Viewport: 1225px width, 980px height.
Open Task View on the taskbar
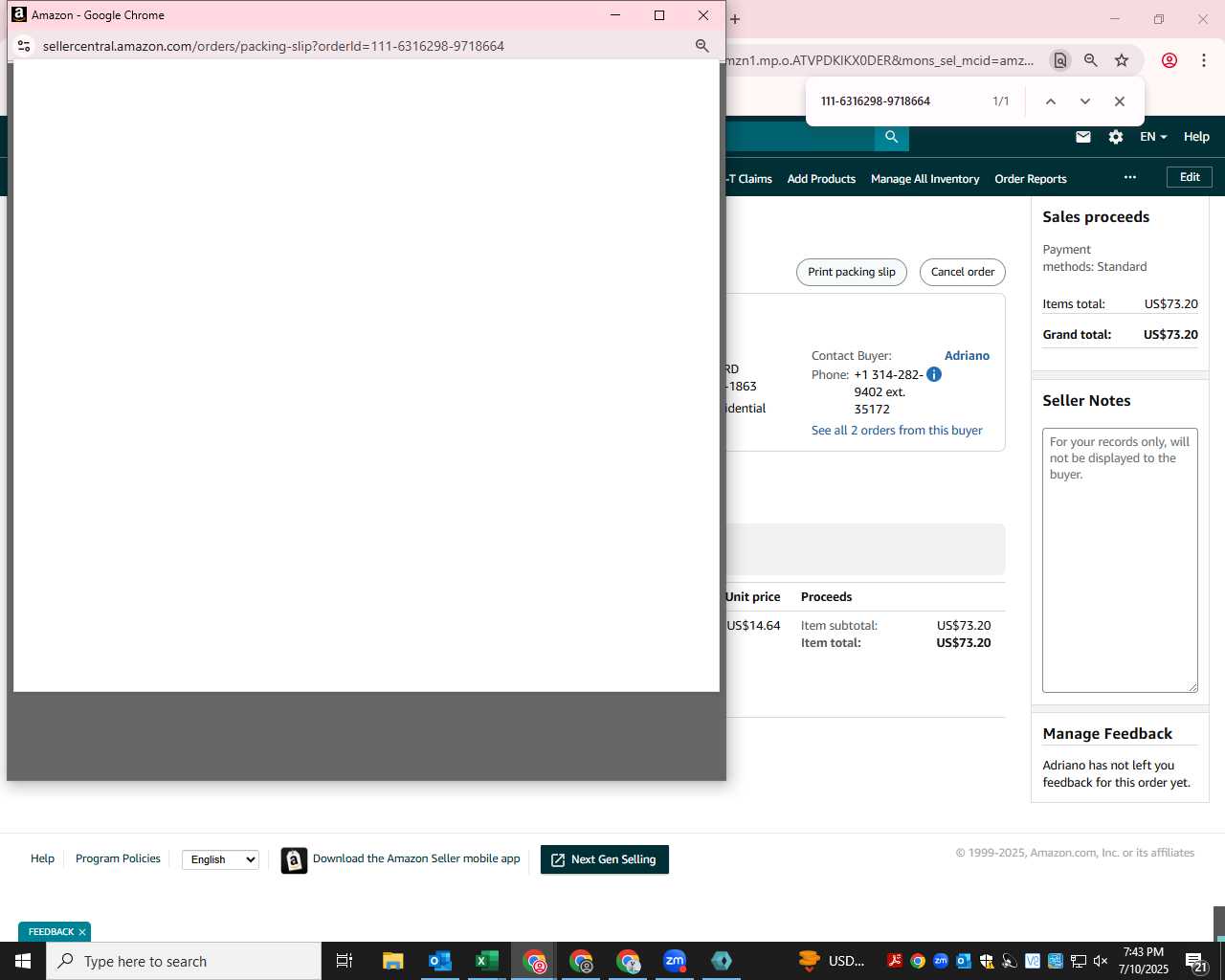(x=345, y=961)
